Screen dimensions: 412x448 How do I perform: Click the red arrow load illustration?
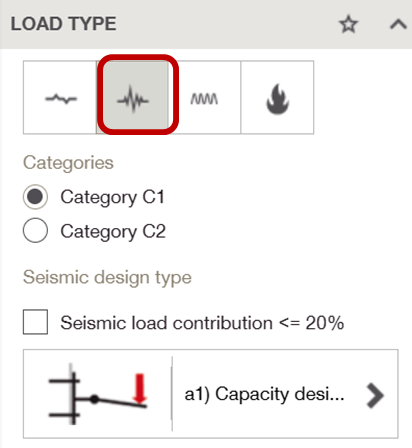(140, 388)
